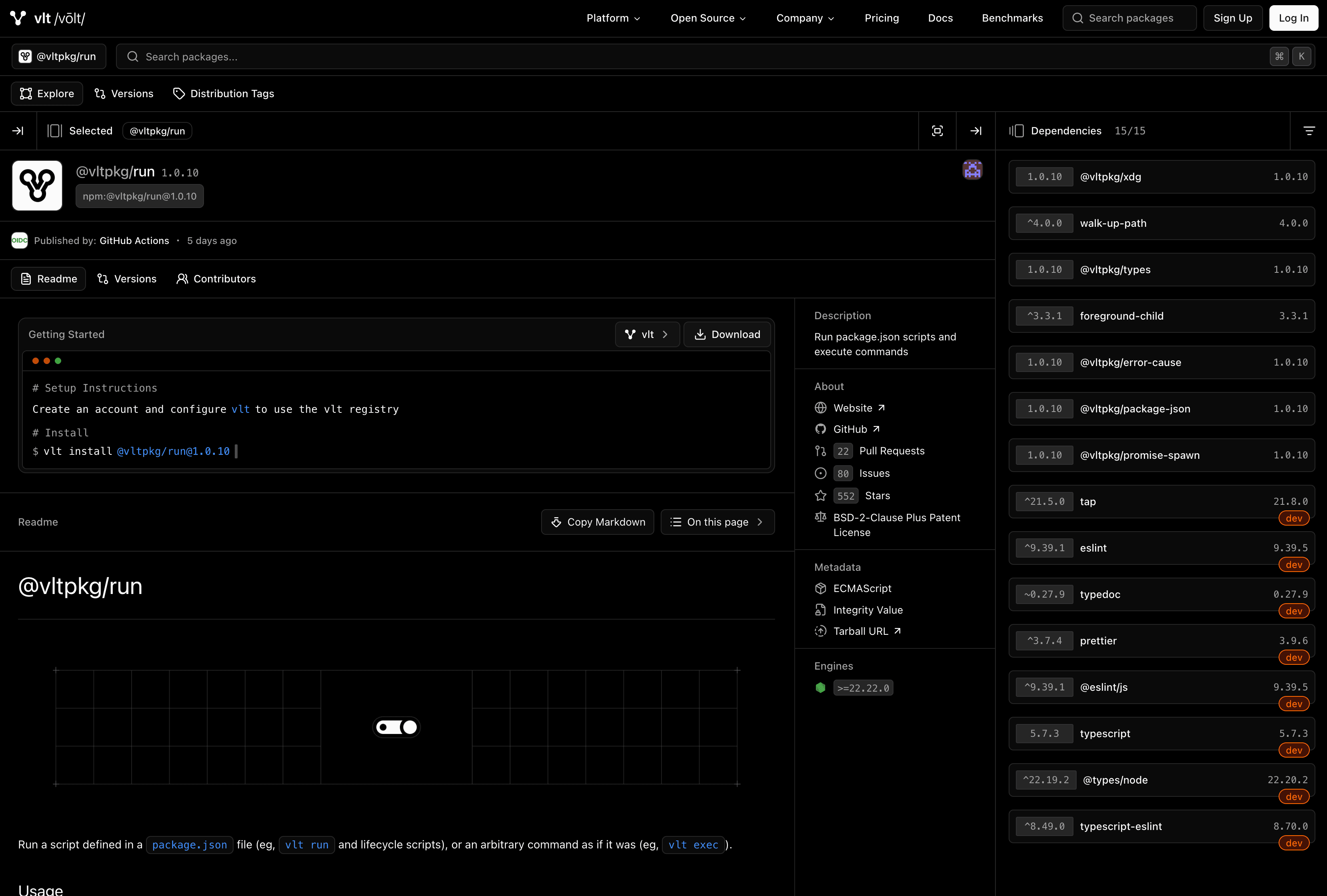Click the npm:@vltpkg/run@1.0.10 spec badge

(x=139, y=196)
